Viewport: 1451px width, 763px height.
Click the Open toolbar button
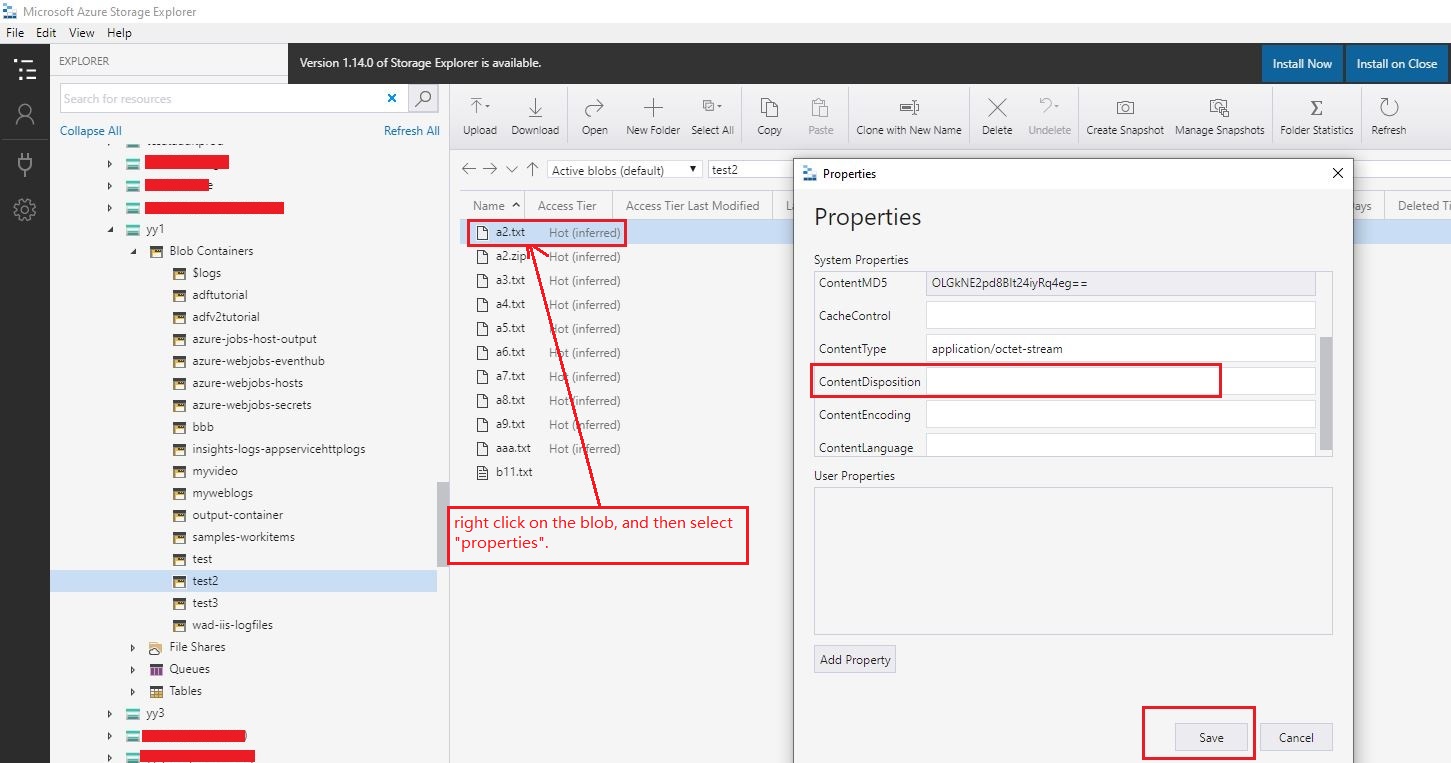pyautogui.click(x=594, y=117)
